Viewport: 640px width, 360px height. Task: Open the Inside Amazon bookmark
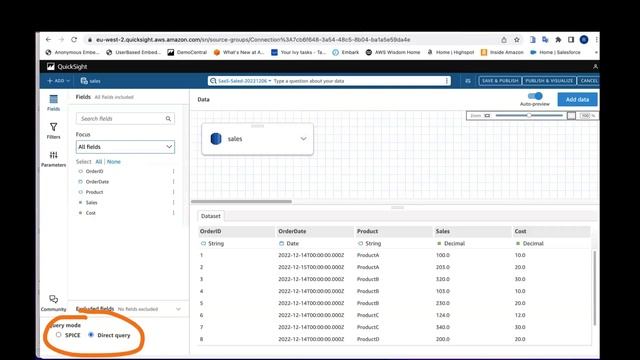click(x=502, y=52)
